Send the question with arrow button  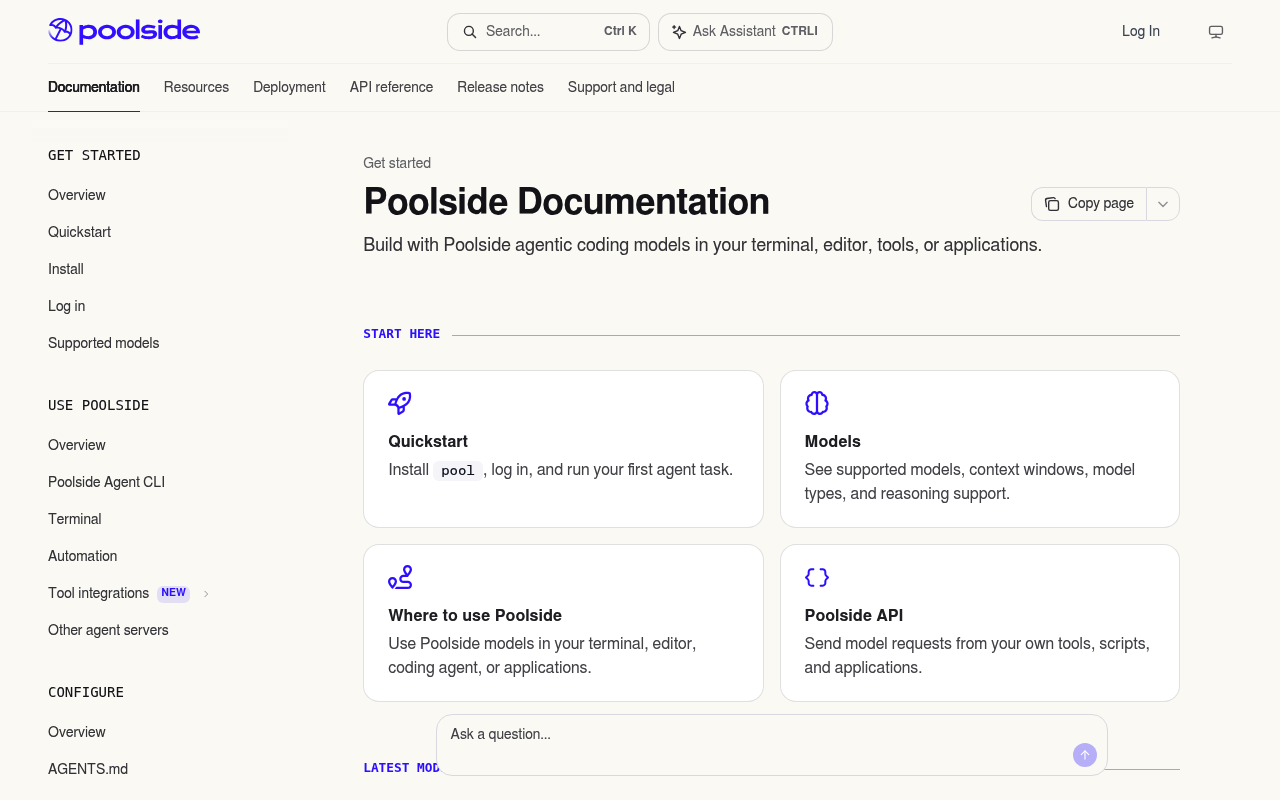click(1085, 755)
